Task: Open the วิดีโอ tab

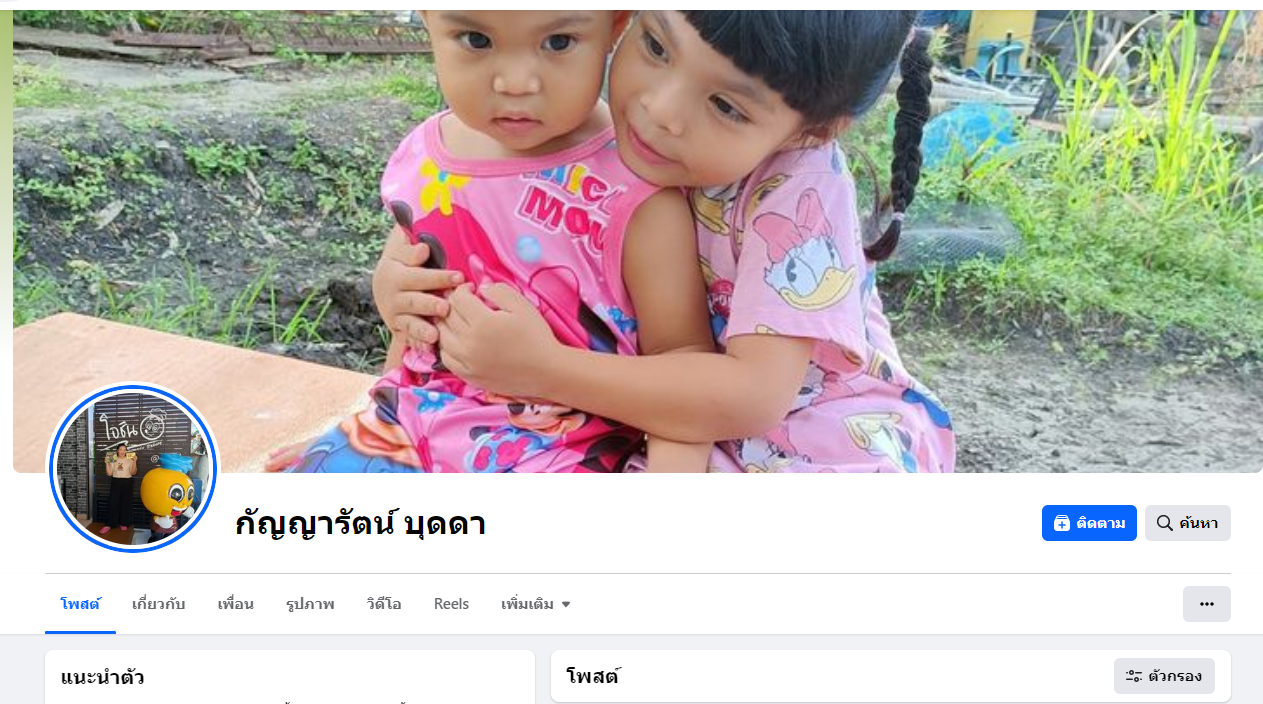Action: pyautogui.click(x=384, y=604)
